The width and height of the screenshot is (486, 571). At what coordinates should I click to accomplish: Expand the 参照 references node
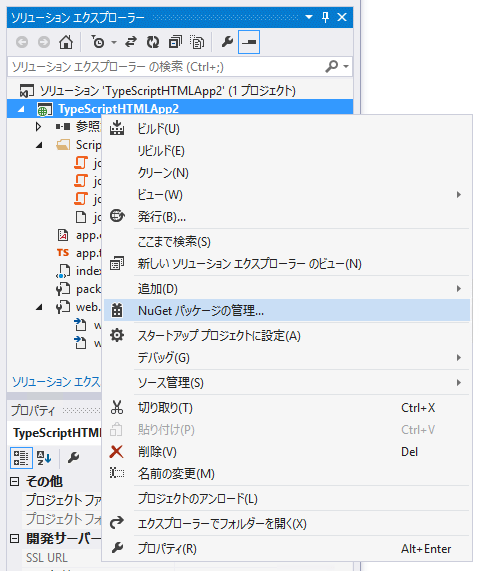pos(38,126)
